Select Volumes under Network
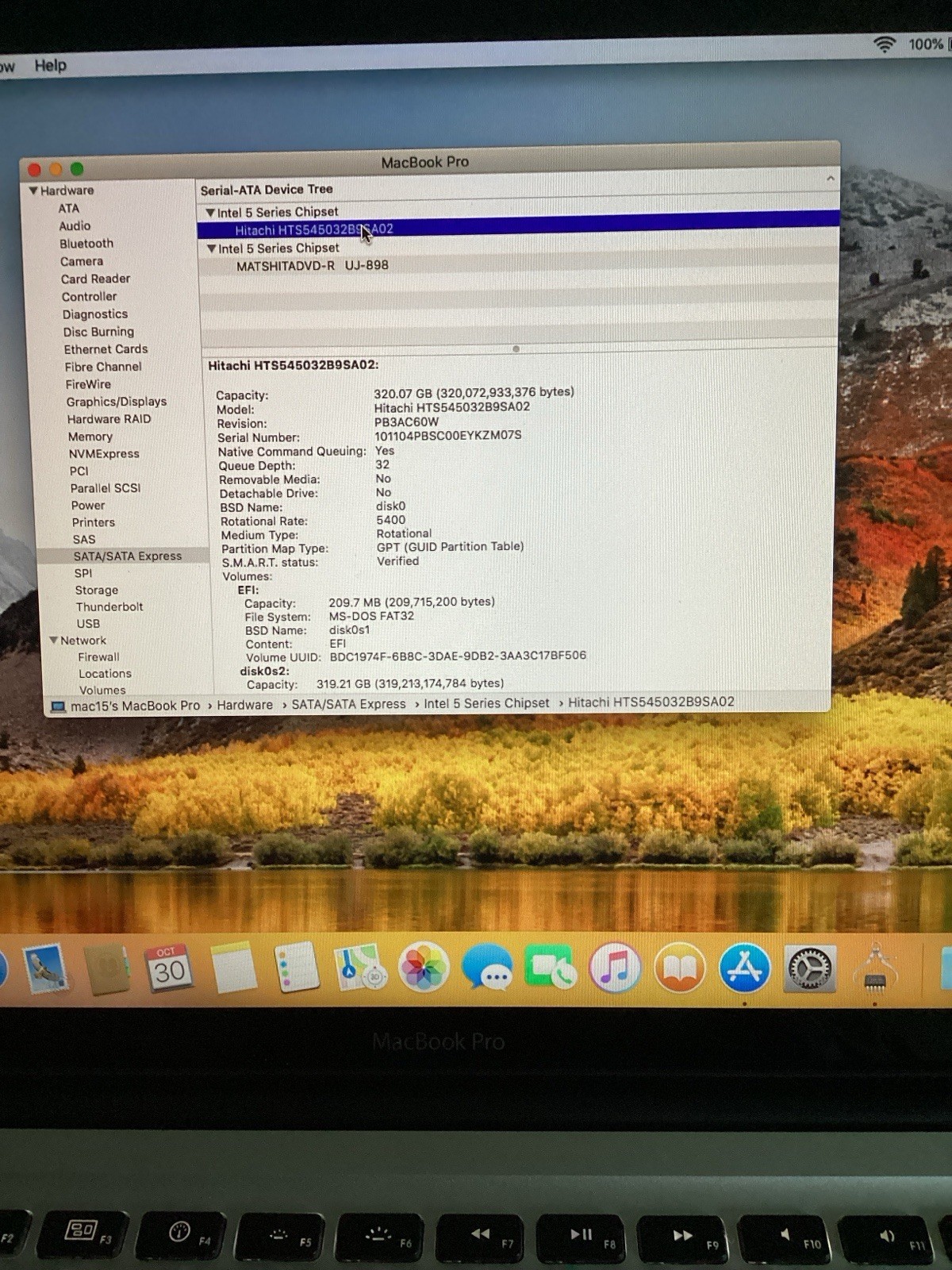This screenshot has height=1270, width=952. pyautogui.click(x=102, y=690)
